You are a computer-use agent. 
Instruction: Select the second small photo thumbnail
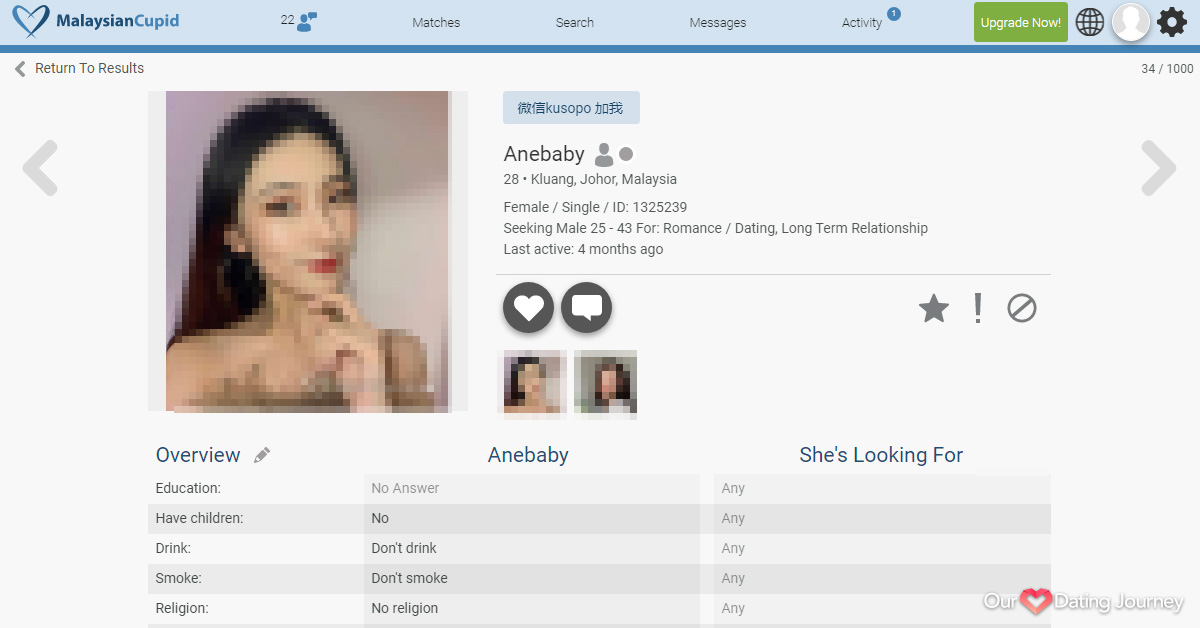click(x=605, y=382)
